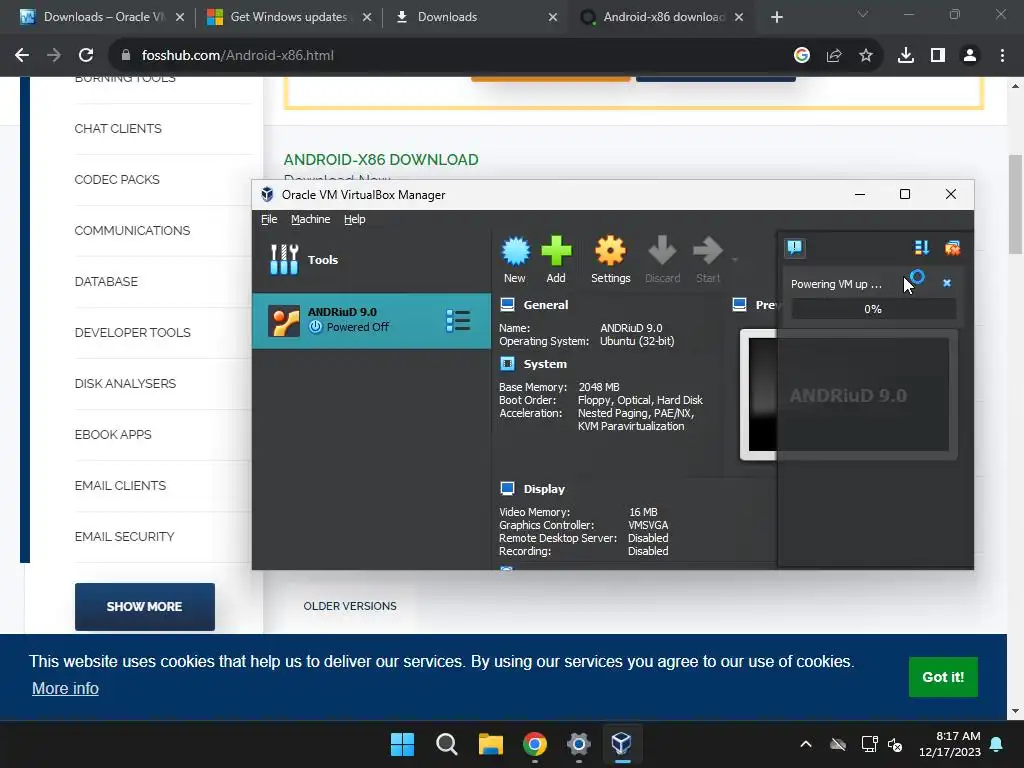This screenshot has height=768, width=1024.
Task: Click the notification center speech-bubble icon
Action: pos(795,248)
